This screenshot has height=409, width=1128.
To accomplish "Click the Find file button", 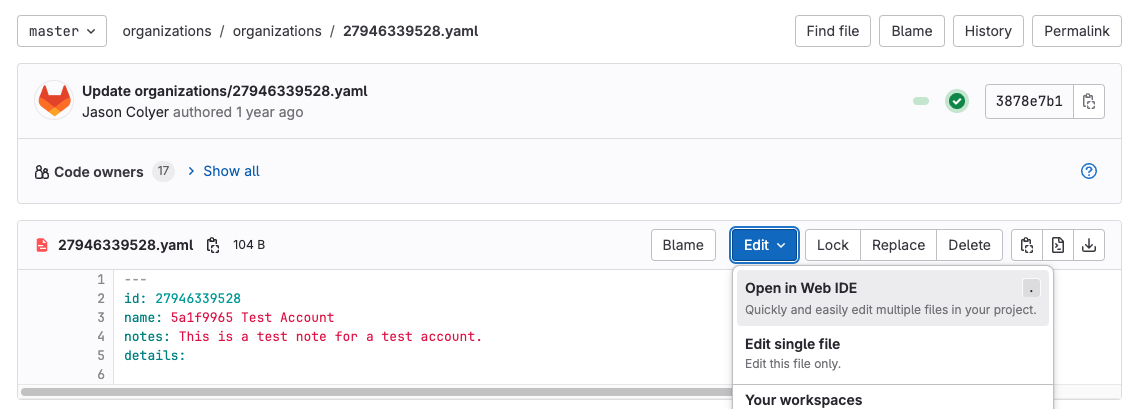I will 832,31.
